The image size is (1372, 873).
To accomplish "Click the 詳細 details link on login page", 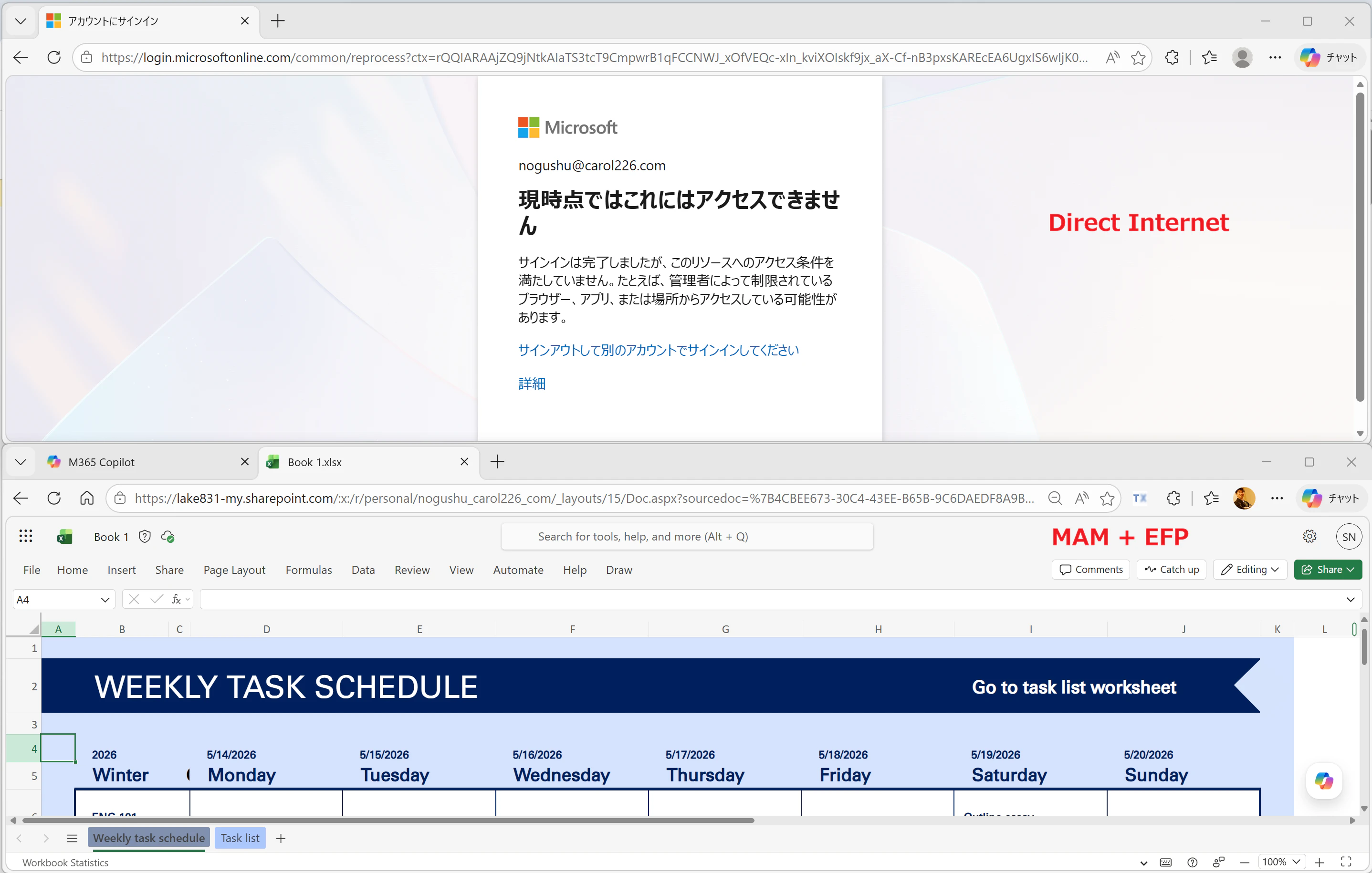I will pos(532,383).
